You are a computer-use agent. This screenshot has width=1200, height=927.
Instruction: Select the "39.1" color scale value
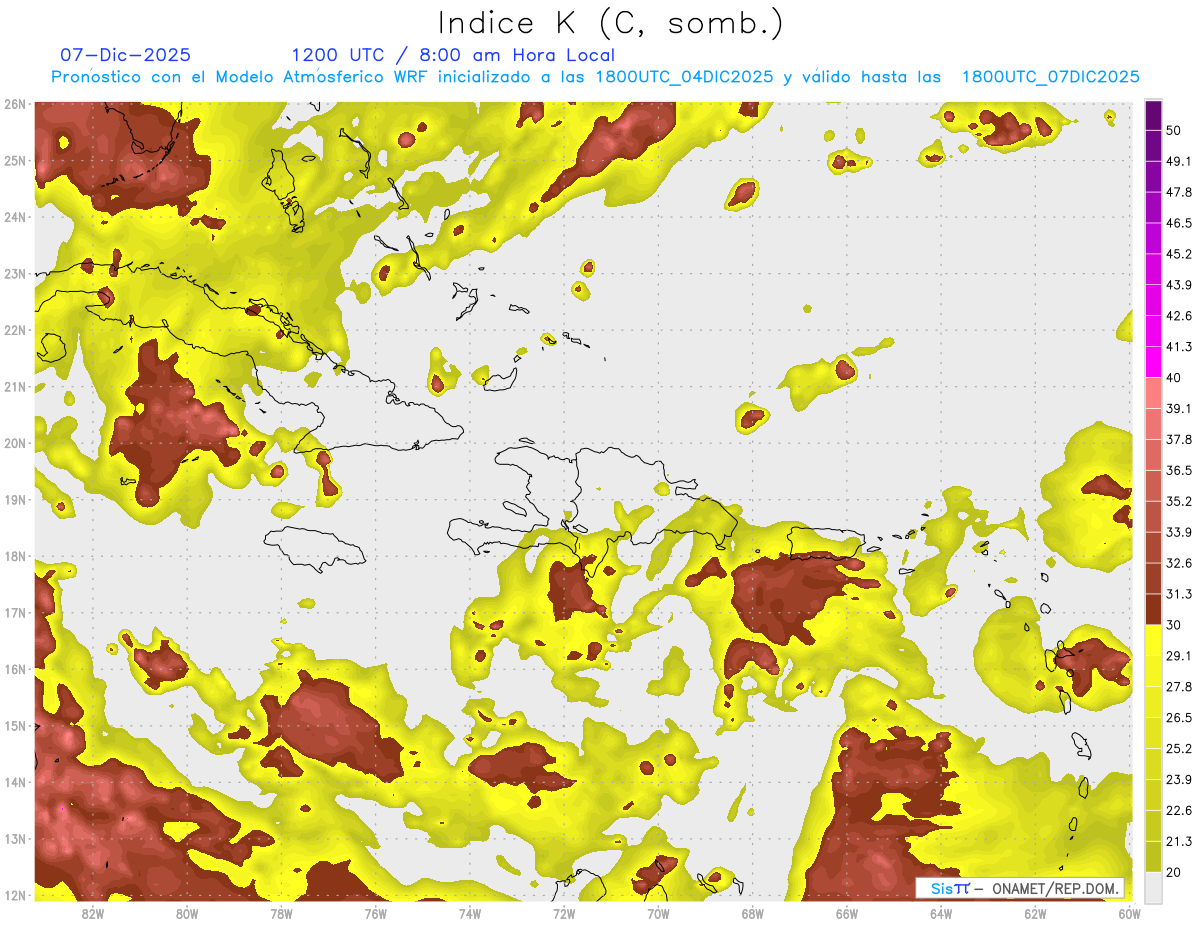click(x=1178, y=408)
